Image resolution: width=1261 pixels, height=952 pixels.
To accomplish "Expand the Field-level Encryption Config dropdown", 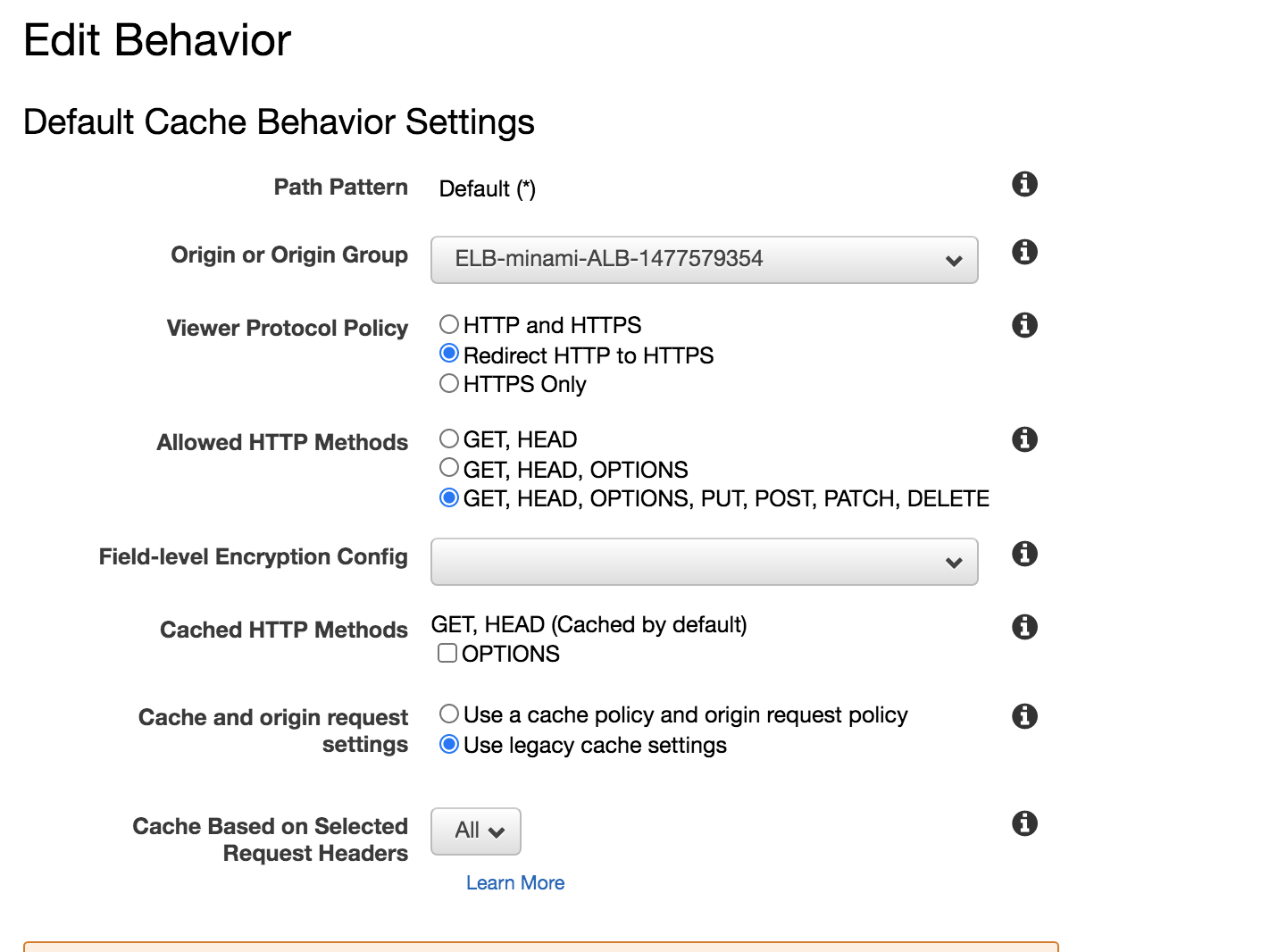I will [705, 562].
